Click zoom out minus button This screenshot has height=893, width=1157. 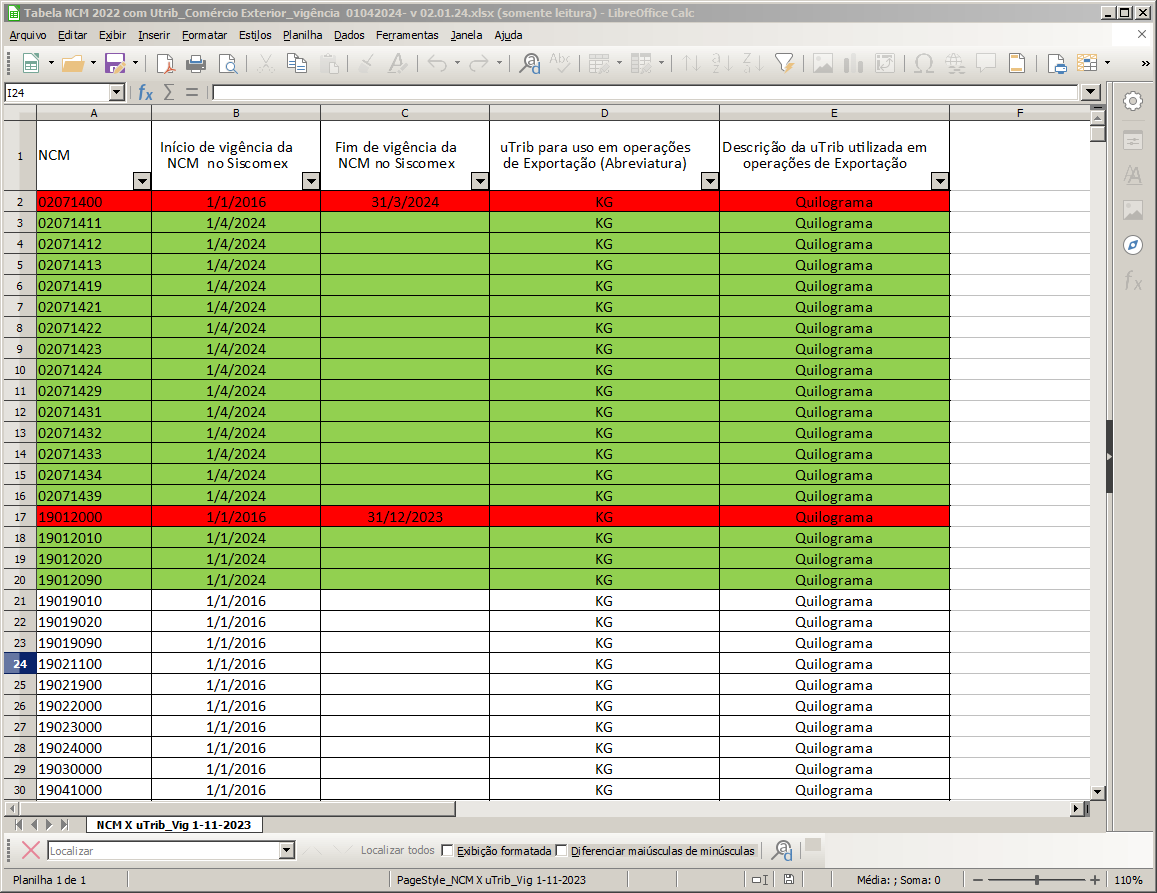pos(978,880)
